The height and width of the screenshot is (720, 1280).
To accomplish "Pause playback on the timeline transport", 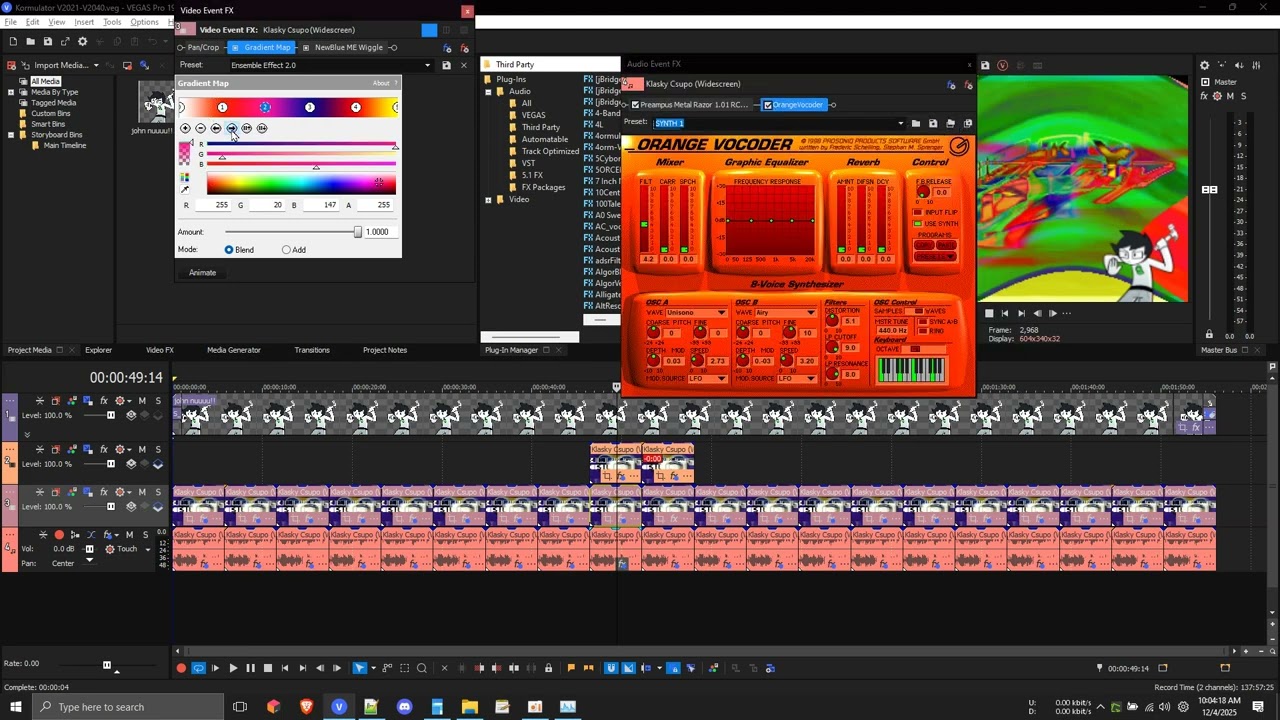I will (x=250, y=668).
